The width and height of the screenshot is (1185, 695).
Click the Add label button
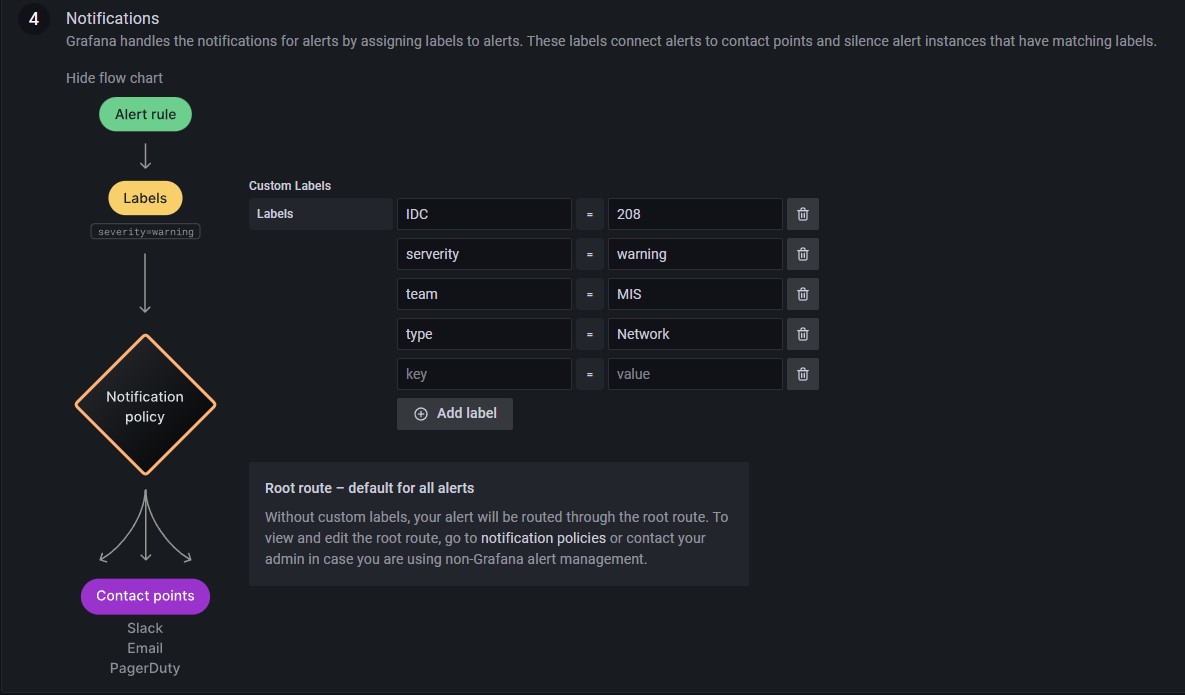[455, 414]
